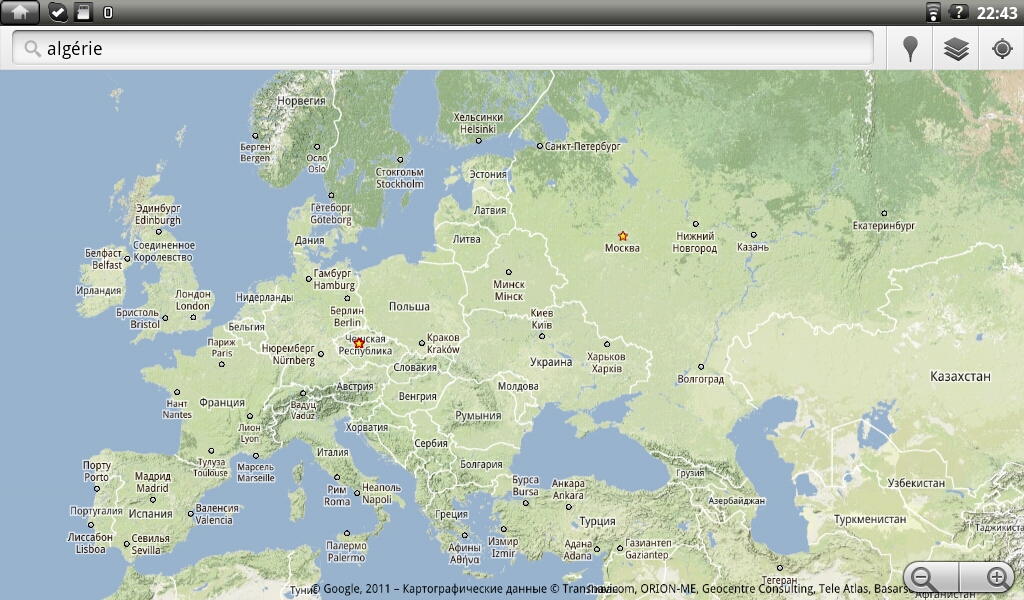Tap the city dot above Осло
Viewport: 1024px width, 600px height.
(317, 147)
